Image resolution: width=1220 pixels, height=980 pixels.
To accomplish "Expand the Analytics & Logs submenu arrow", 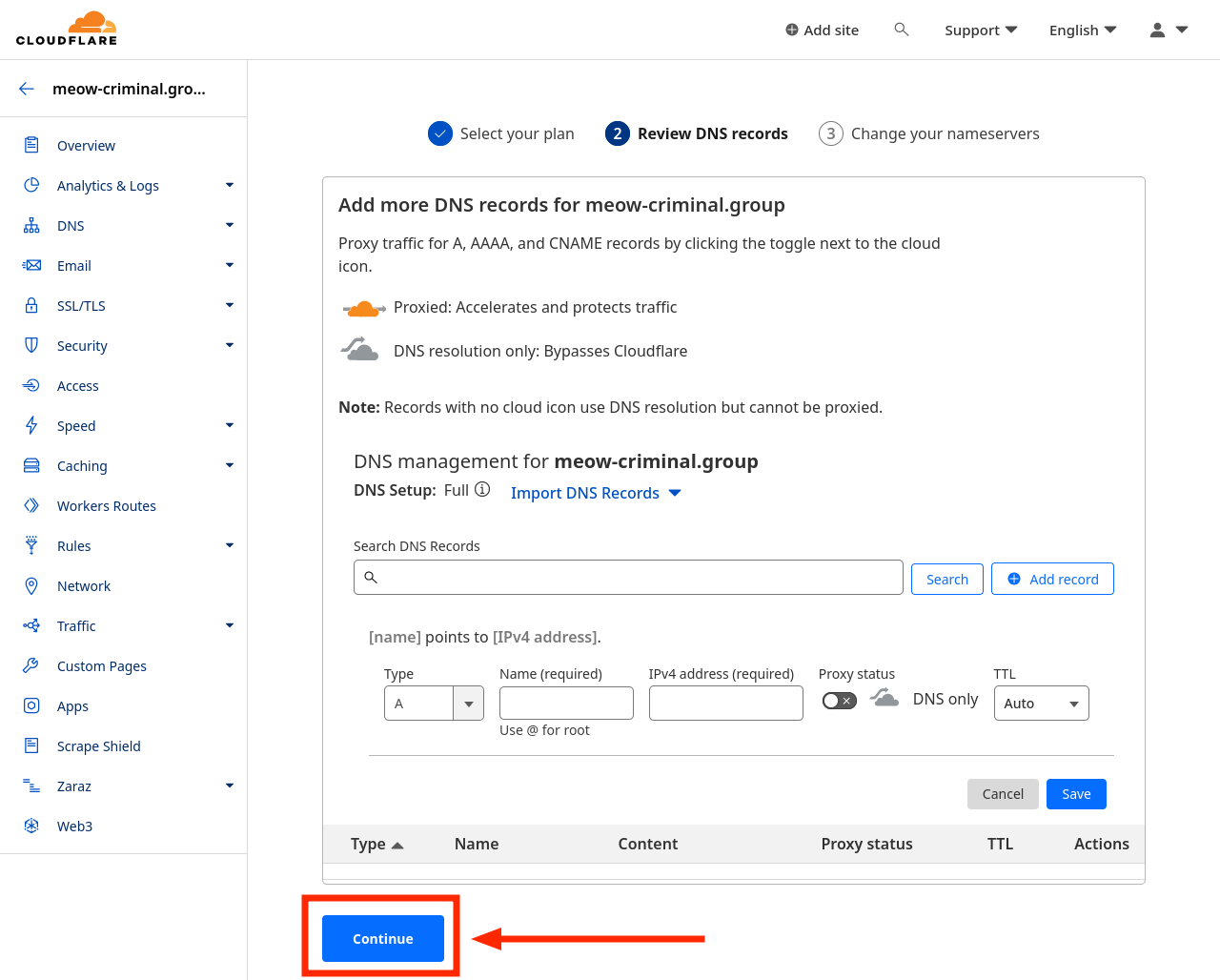I will click(230, 185).
